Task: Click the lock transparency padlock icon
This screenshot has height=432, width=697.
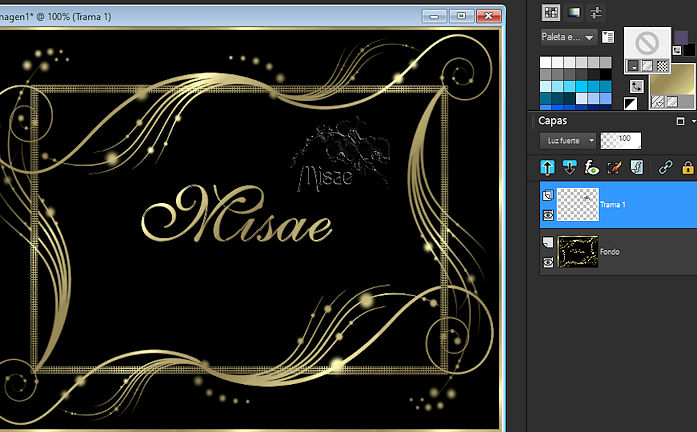Action: (x=687, y=168)
